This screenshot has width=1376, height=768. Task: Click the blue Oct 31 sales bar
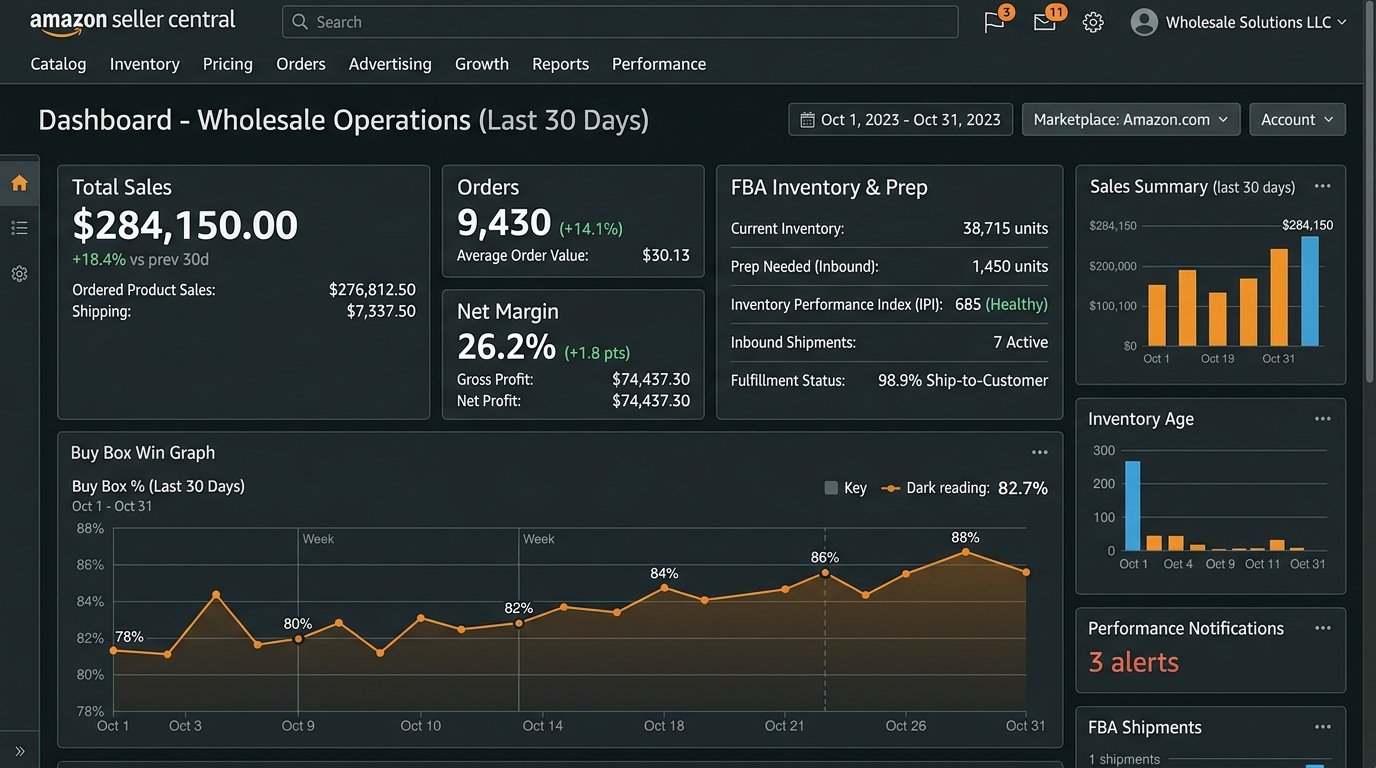click(x=1309, y=291)
